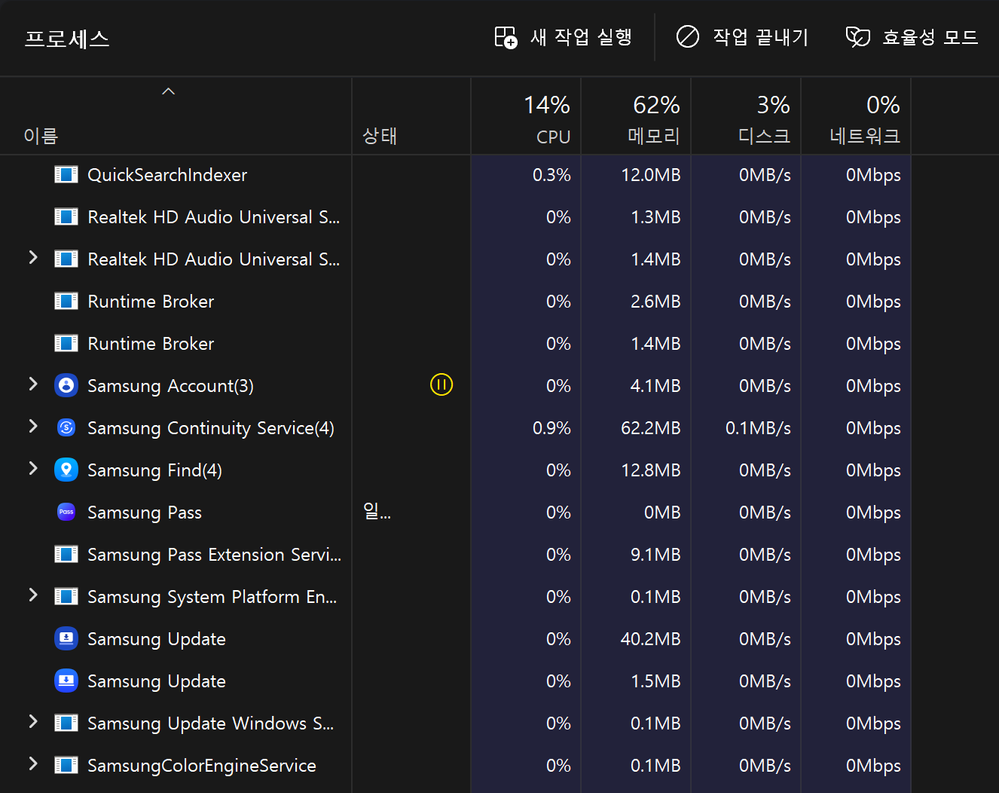Click the 1.4MB Runtime Broker icon
Screen dimensions: 999x793
(66, 343)
